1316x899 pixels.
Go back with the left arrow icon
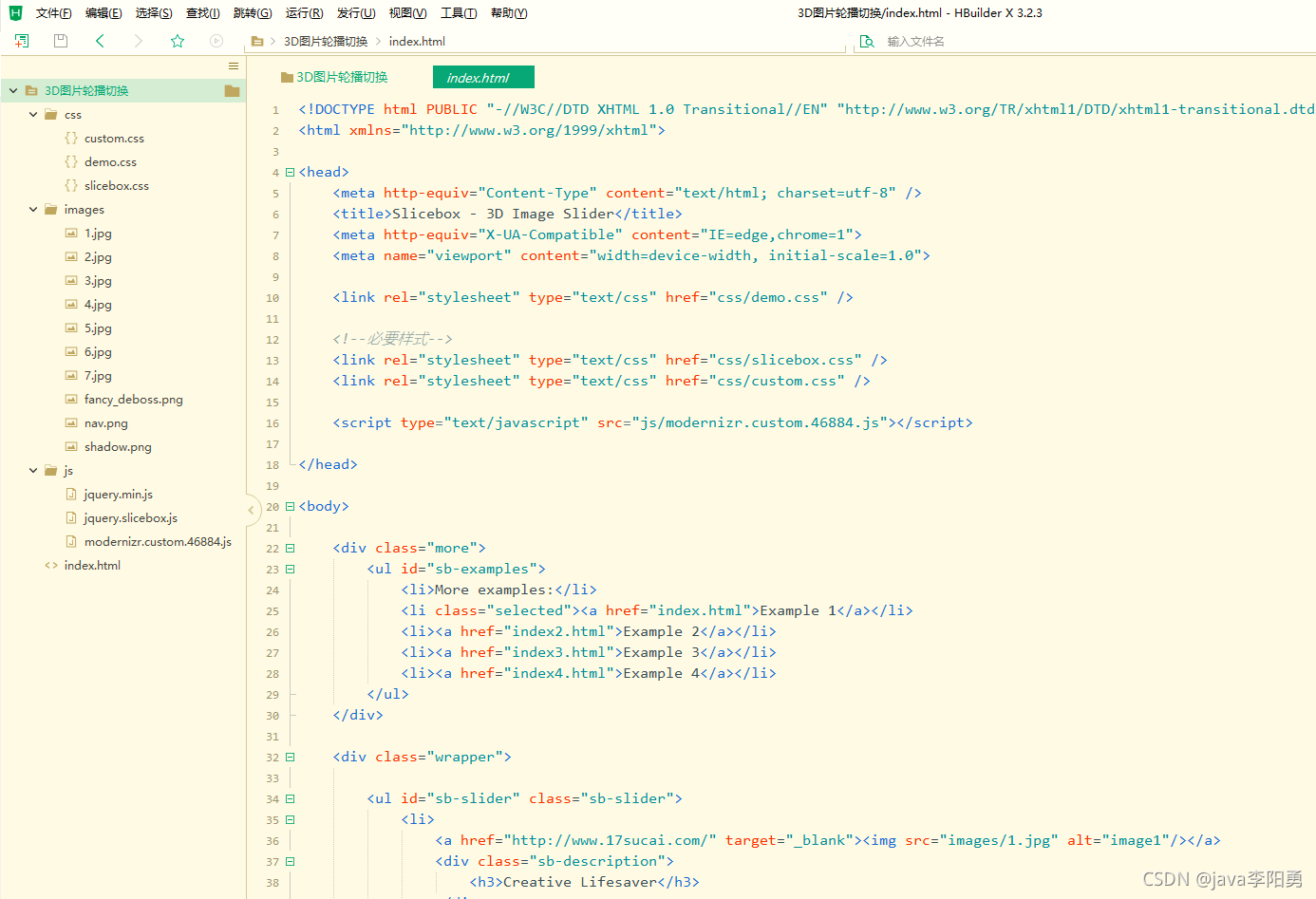(100, 41)
